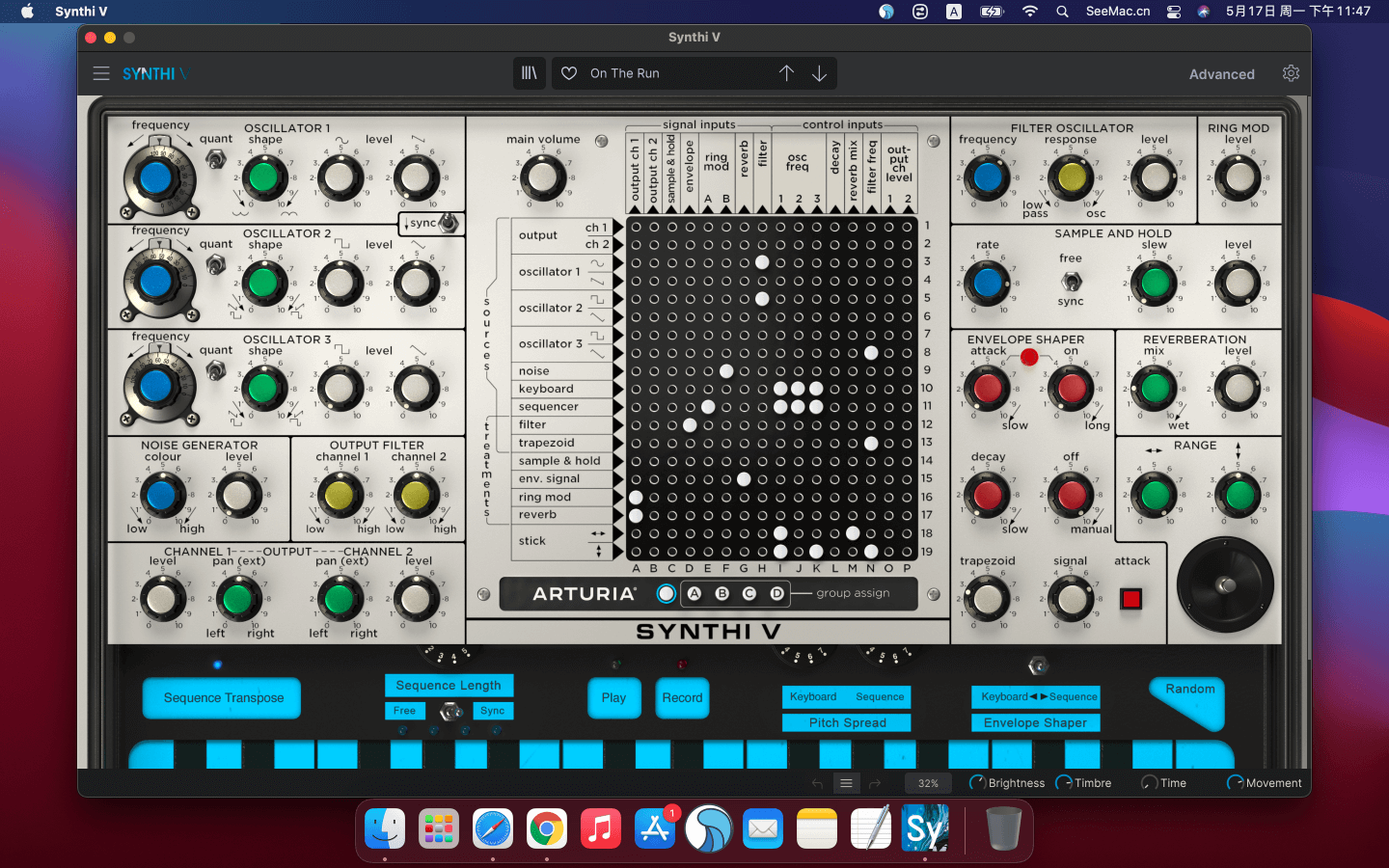Go to previous preset with up arrow
Screen dimensions: 1389x868
[786, 73]
